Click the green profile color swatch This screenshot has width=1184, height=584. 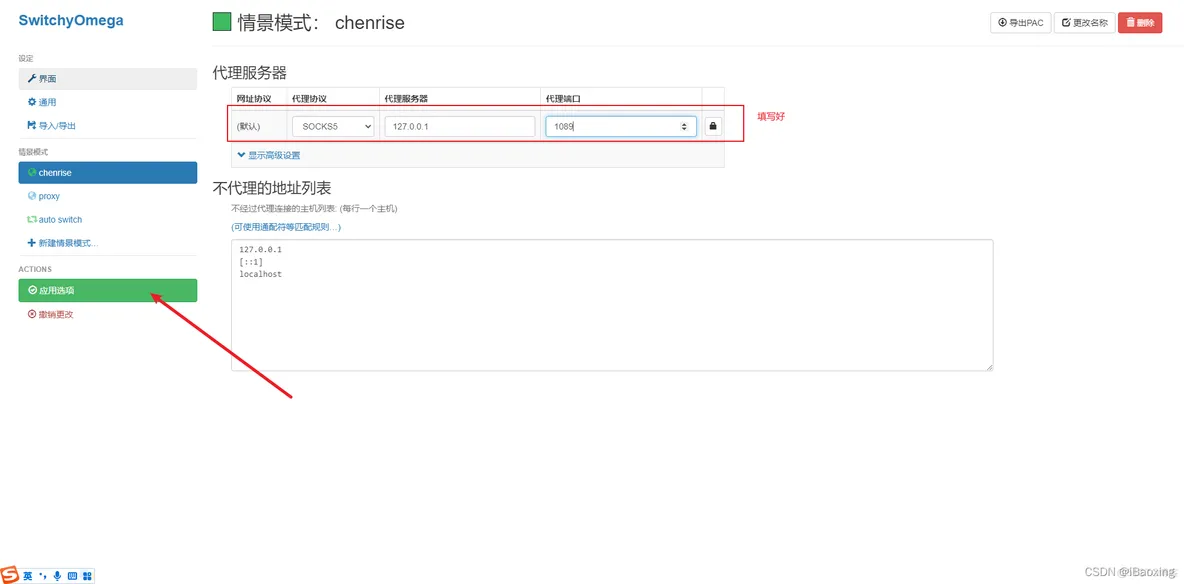[x=222, y=23]
